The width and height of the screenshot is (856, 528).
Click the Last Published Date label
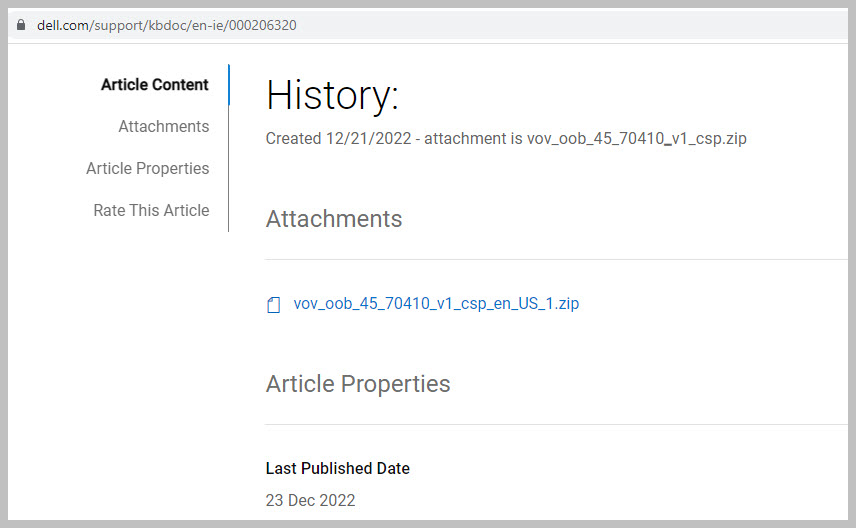tap(337, 468)
